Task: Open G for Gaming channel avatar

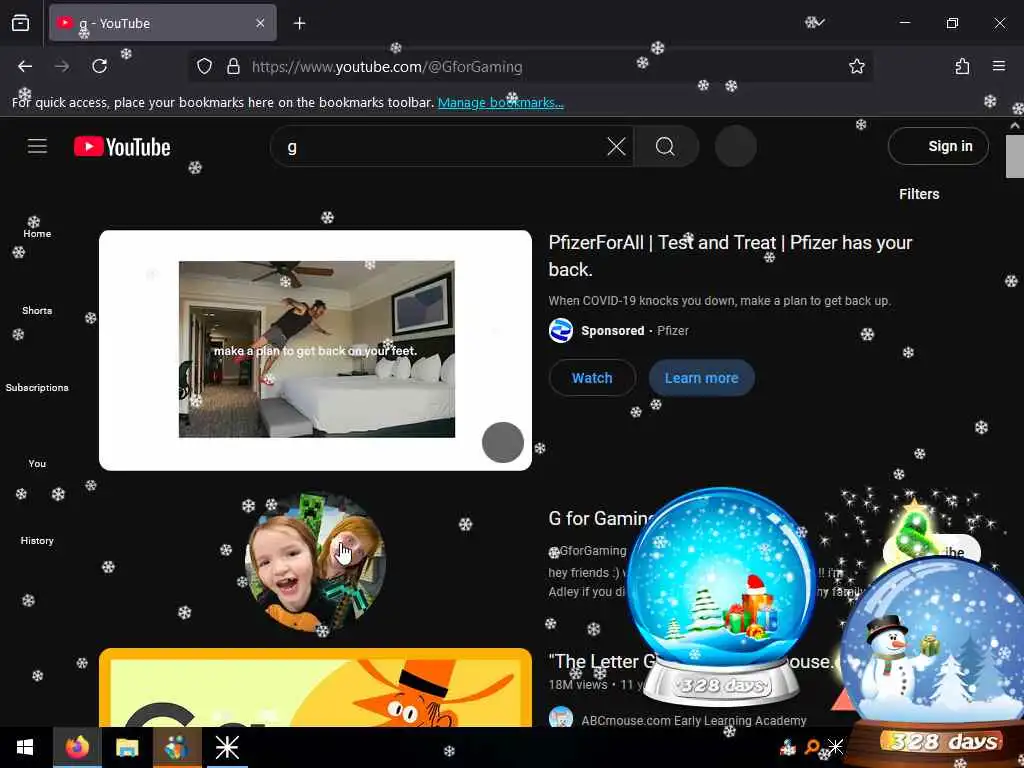Action: pos(315,562)
